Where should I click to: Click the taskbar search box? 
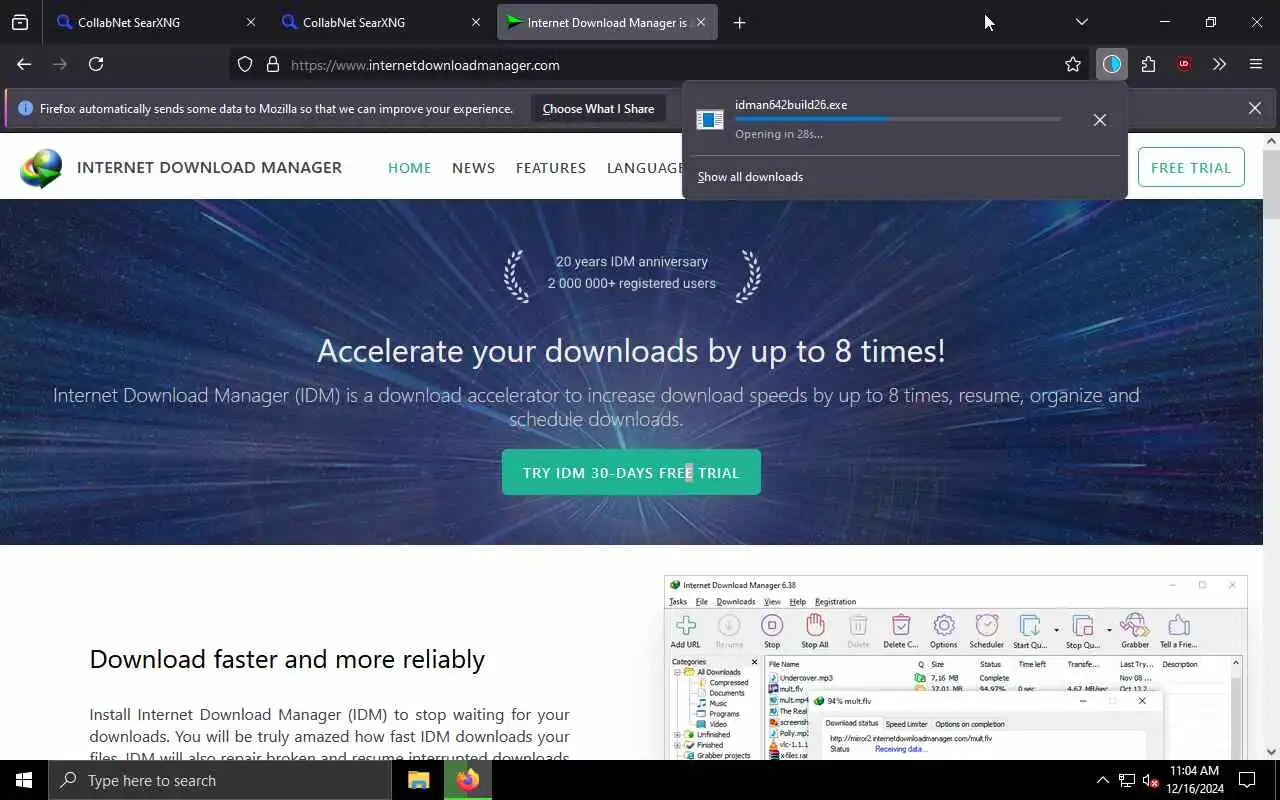[x=220, y=780]
